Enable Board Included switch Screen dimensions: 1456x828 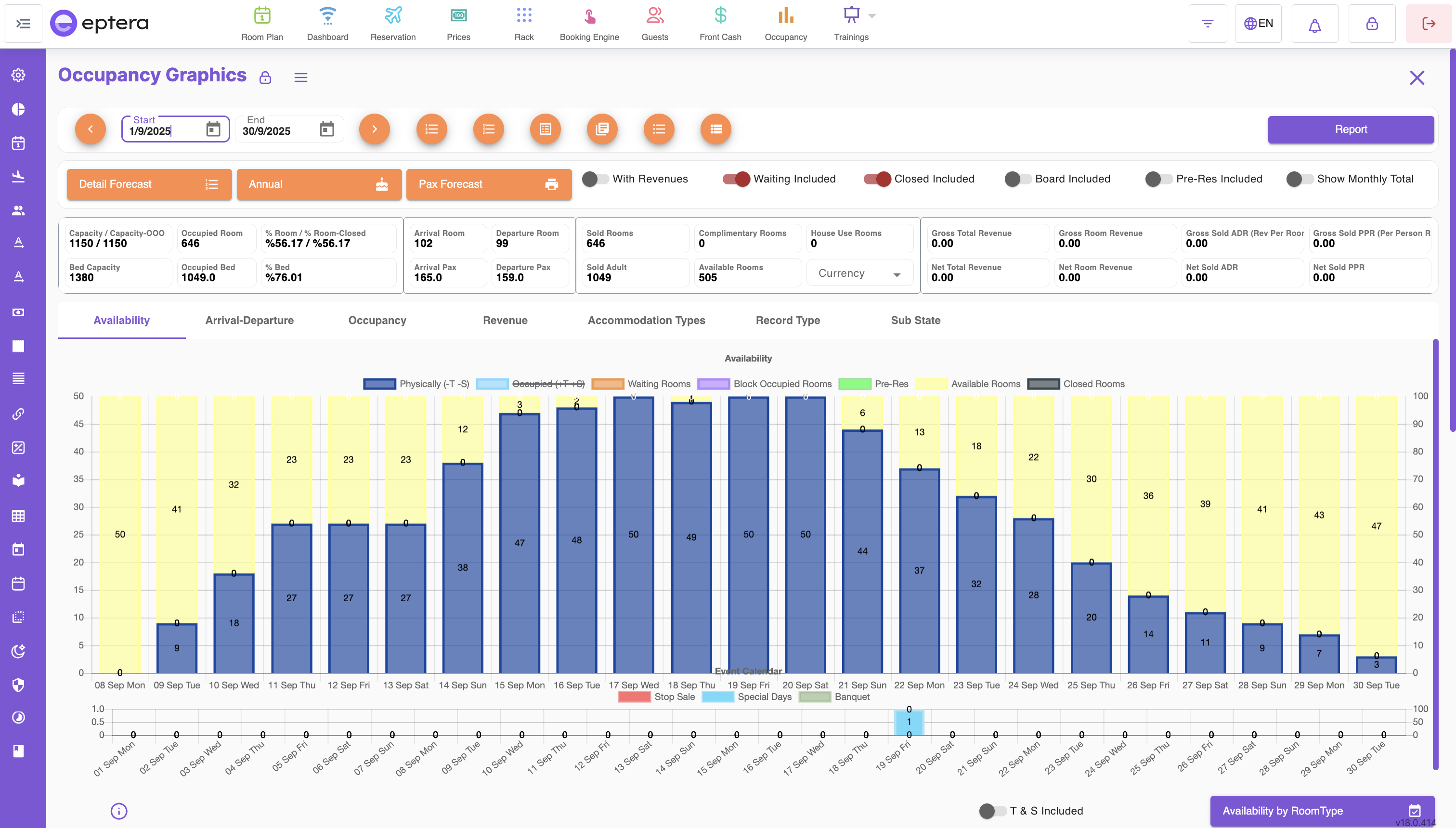coord(1018,179)
